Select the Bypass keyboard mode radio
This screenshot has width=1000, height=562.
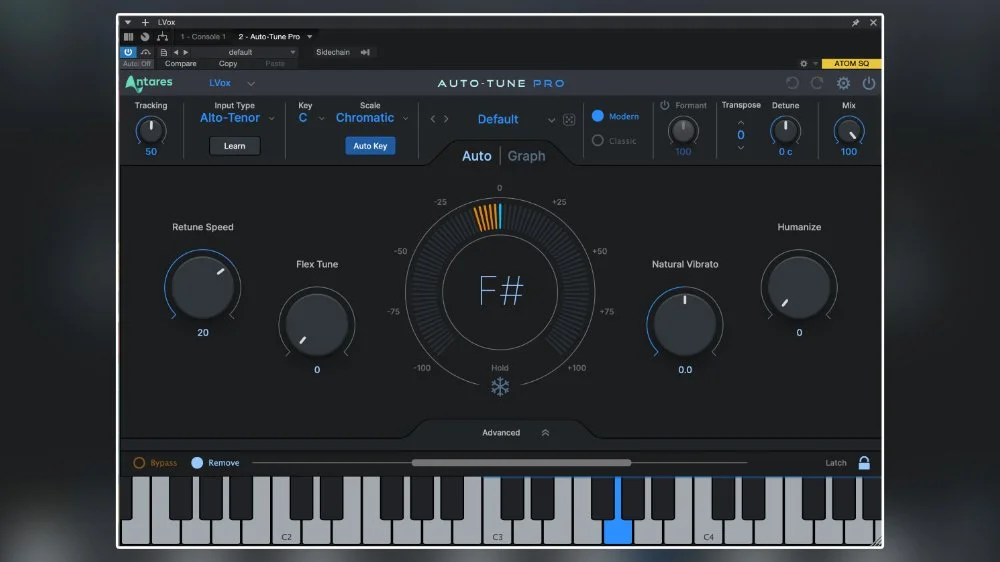click(139, 462)
